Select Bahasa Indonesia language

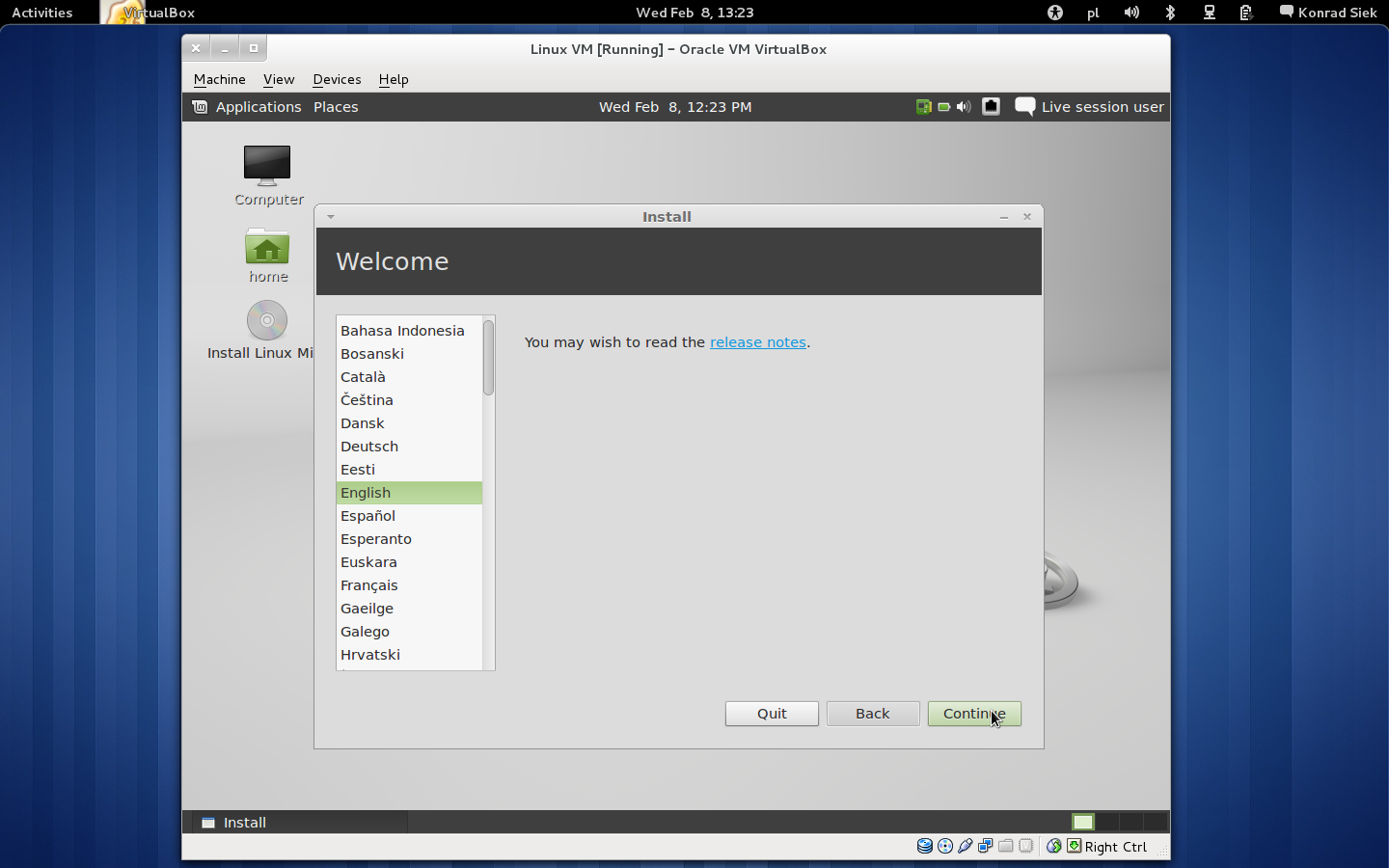409,331
